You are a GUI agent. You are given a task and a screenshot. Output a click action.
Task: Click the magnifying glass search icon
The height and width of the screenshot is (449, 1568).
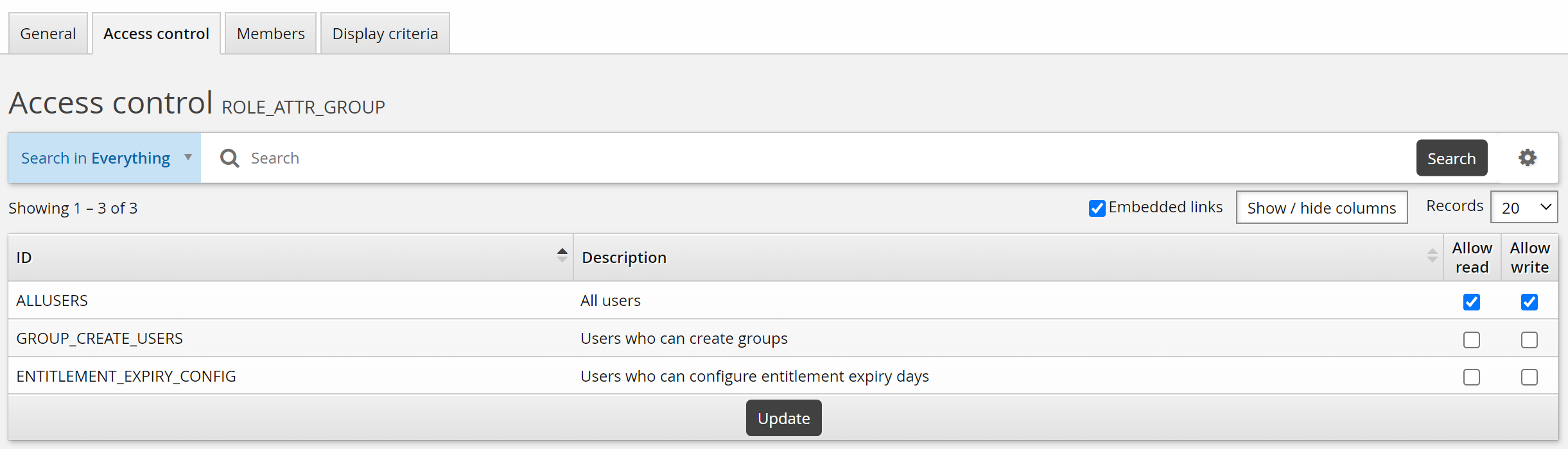(229, 158)
